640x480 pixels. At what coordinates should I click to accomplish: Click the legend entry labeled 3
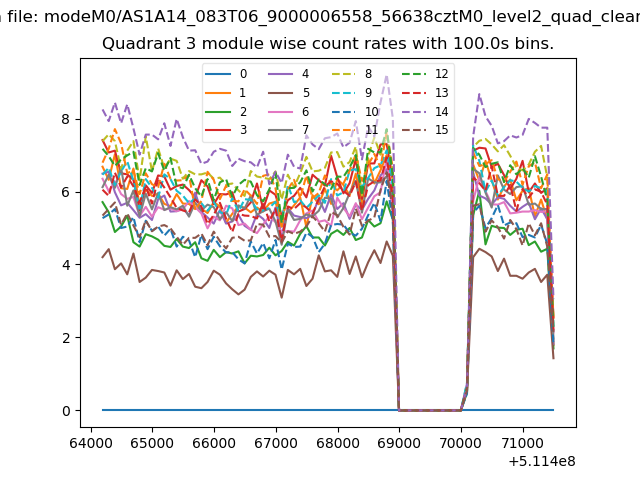click(243, 130)
